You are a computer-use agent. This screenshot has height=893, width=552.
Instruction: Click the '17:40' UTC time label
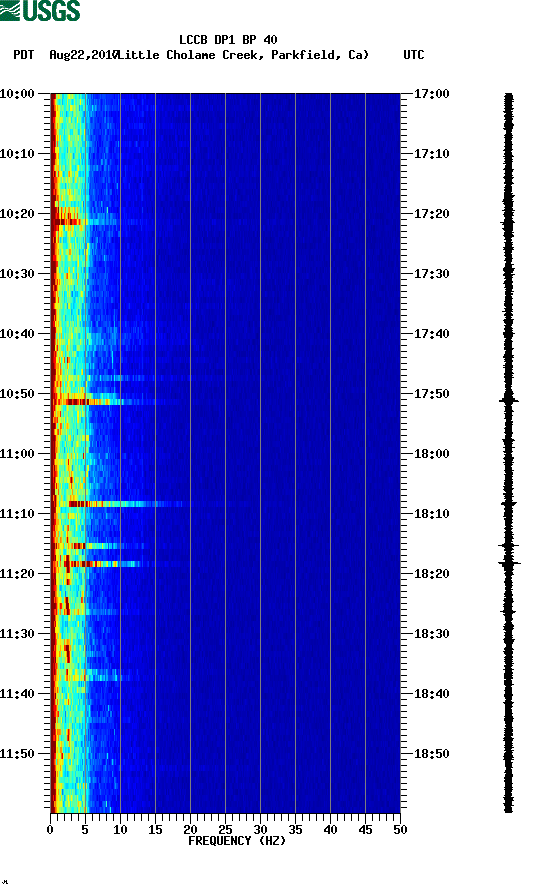point(432,334)
